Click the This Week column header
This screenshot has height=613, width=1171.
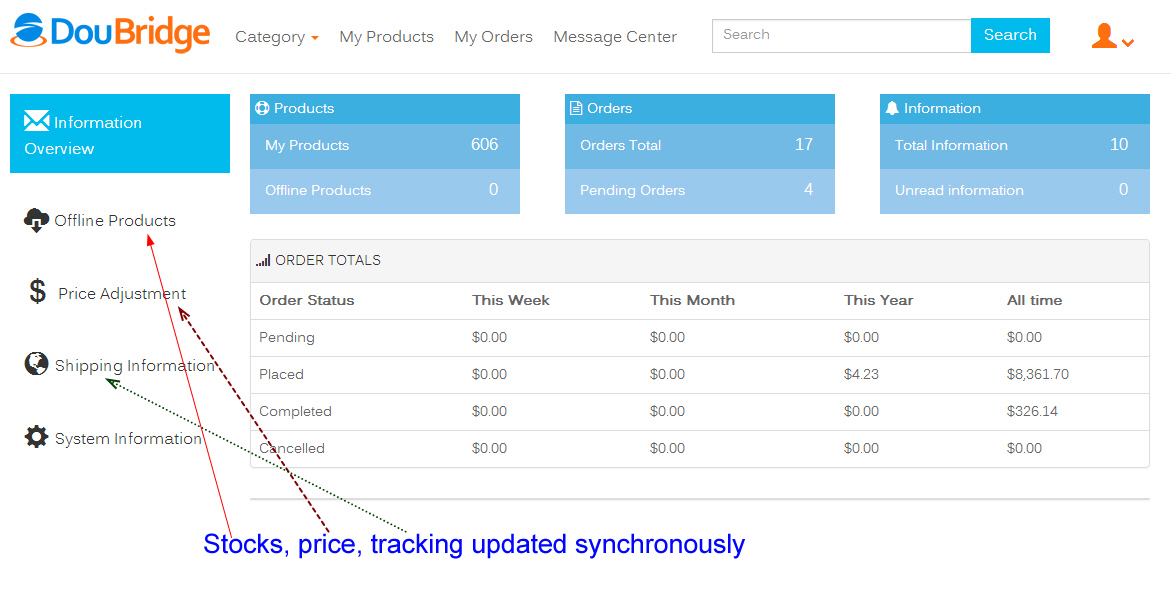click(x=511, y=300)
